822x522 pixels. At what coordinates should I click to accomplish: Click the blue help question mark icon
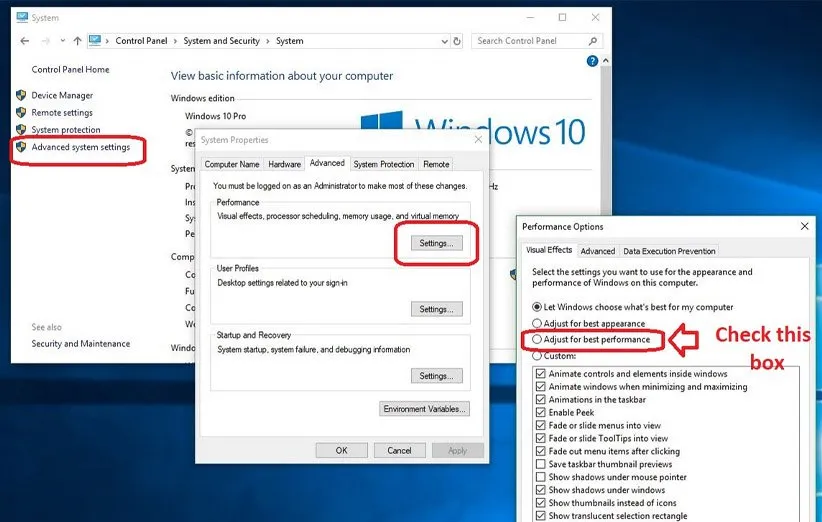(x=592, y=62)
